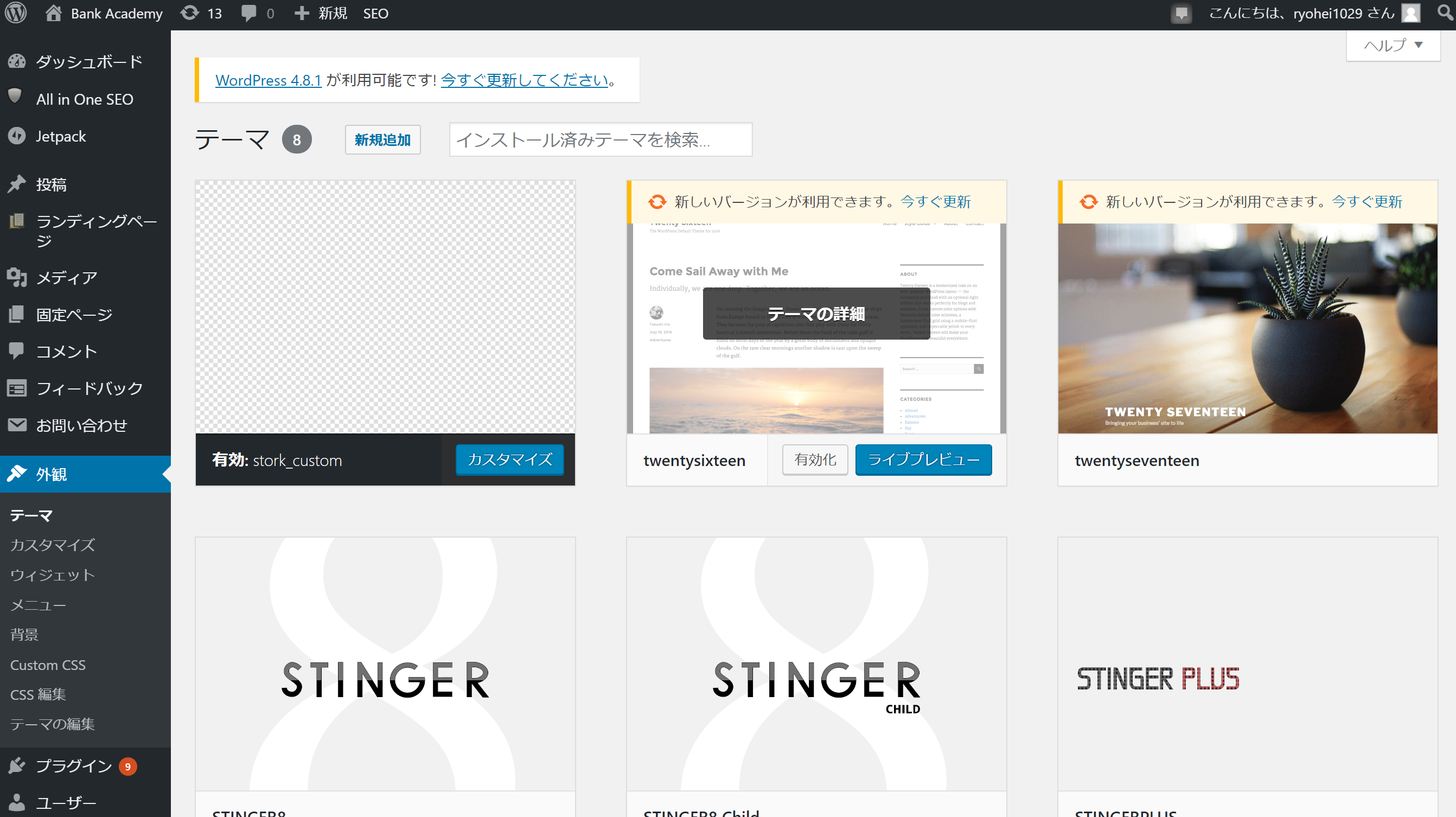Click 有効化 button for twentysixteen
This screenshot has height=817, width=1456.
pos(815,459)
